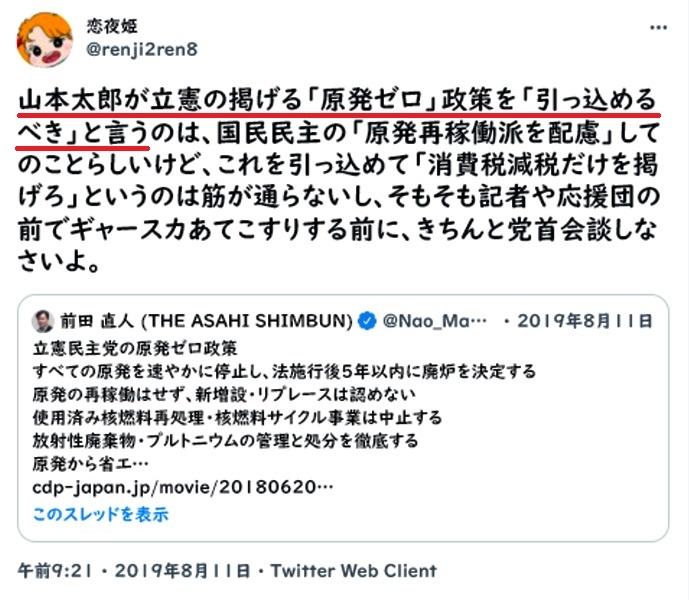Screen dimensions: 689x600
Task: Click the Twitter Web Client source label
Action: [354, 571]
